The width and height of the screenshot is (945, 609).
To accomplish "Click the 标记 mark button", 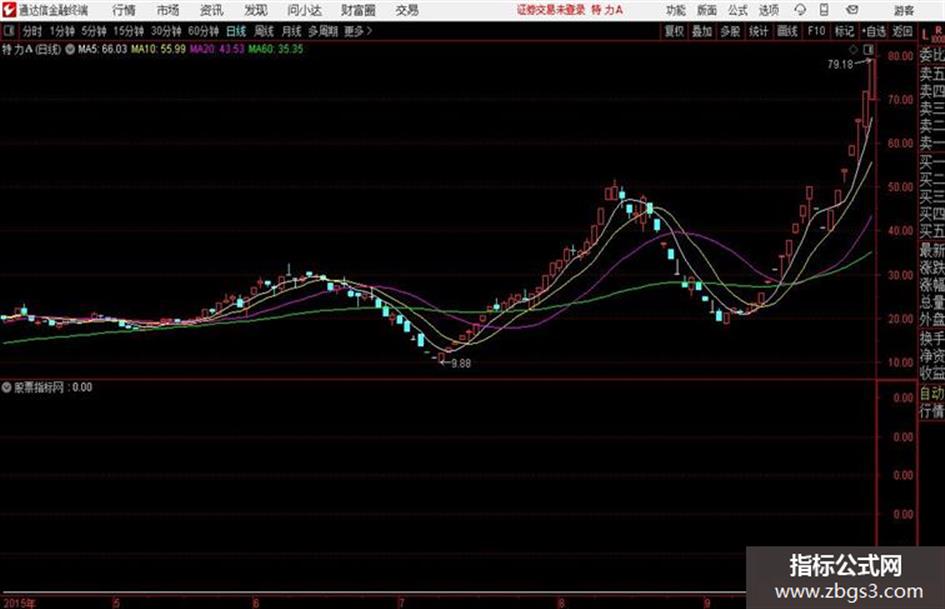I will 844,31.
